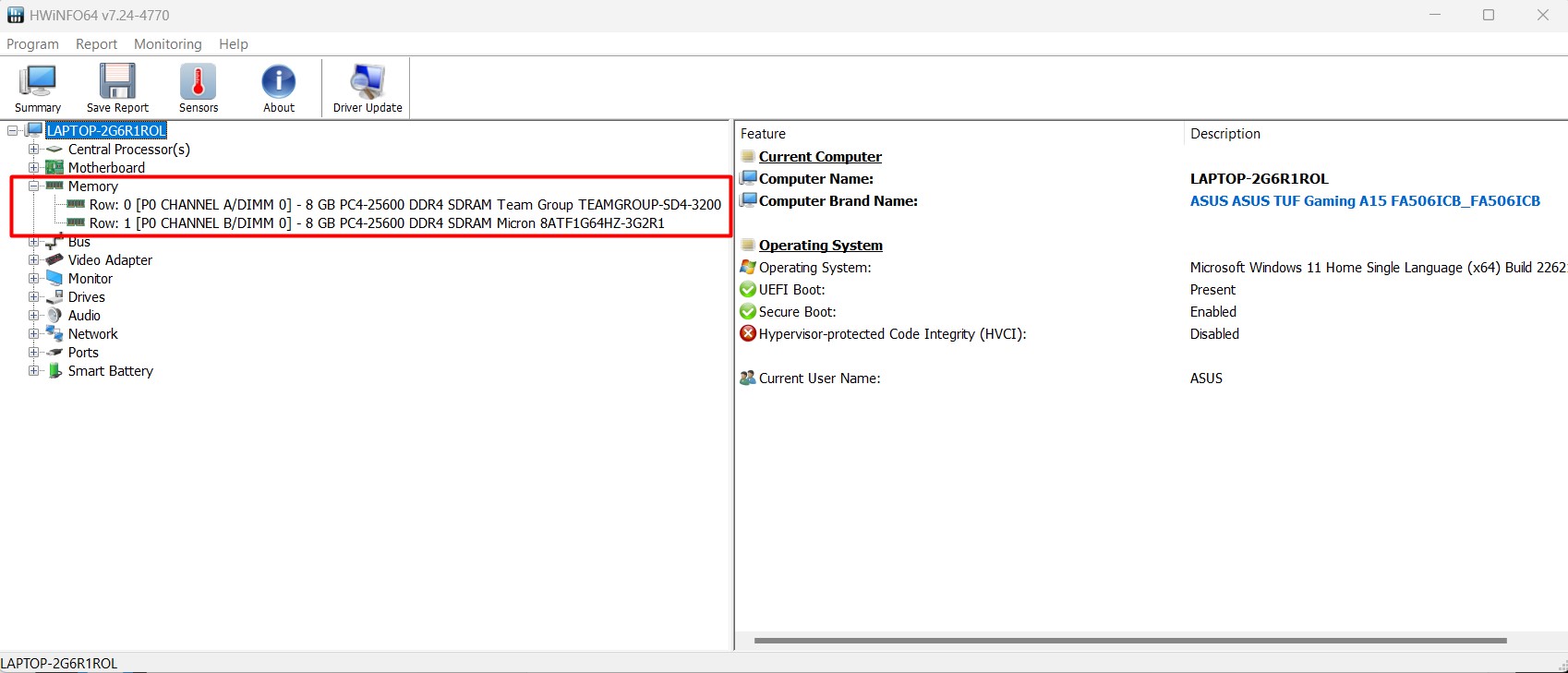This screenshot has height=673, width=1568.
Task: Click the Audio speaker icon
Action: click(54, 315)
